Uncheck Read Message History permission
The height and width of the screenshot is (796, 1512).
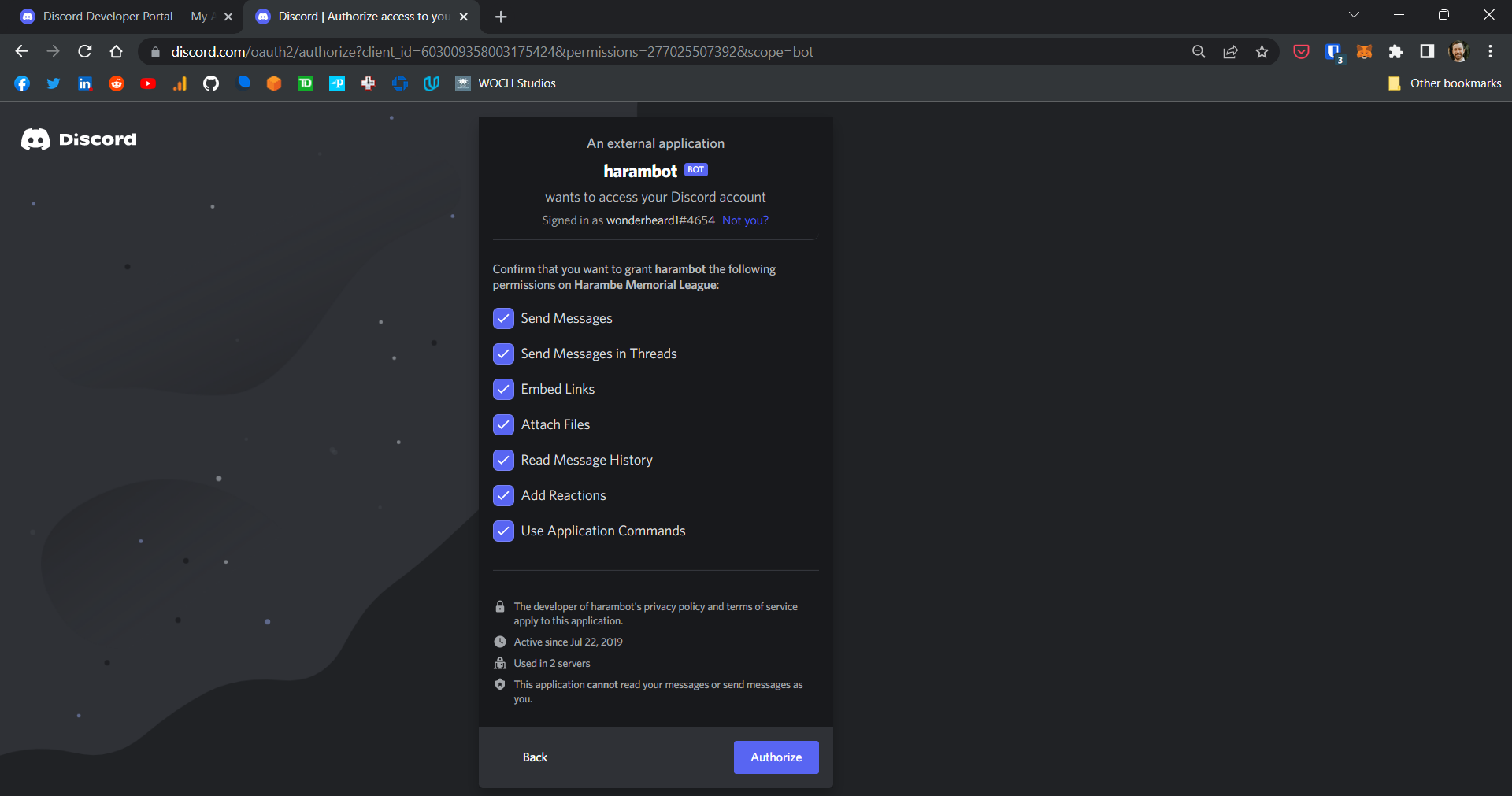coord(503,460)
